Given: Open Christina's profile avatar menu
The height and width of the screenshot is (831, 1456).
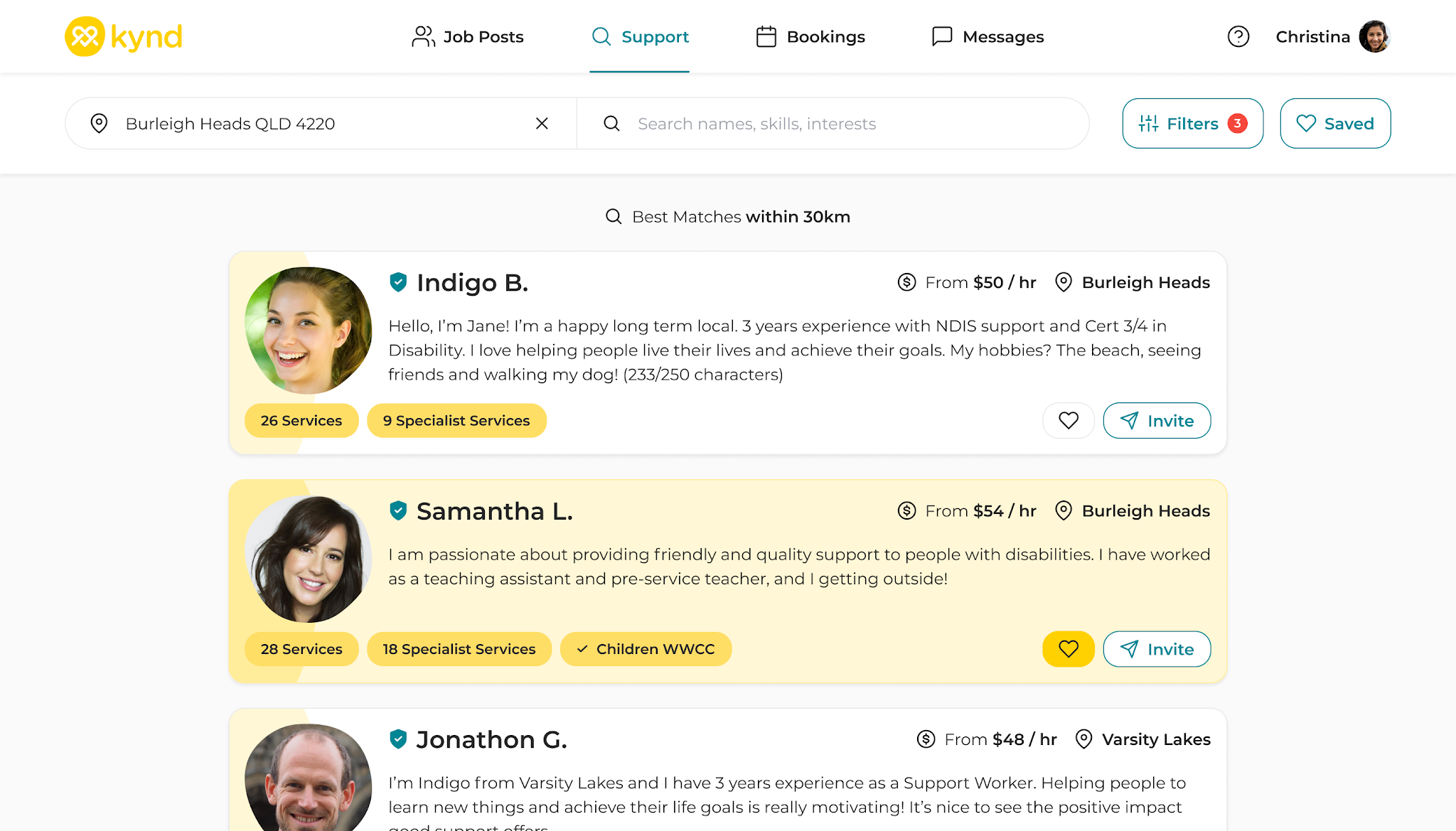Looking at the screenshot, I should 1374,36.
